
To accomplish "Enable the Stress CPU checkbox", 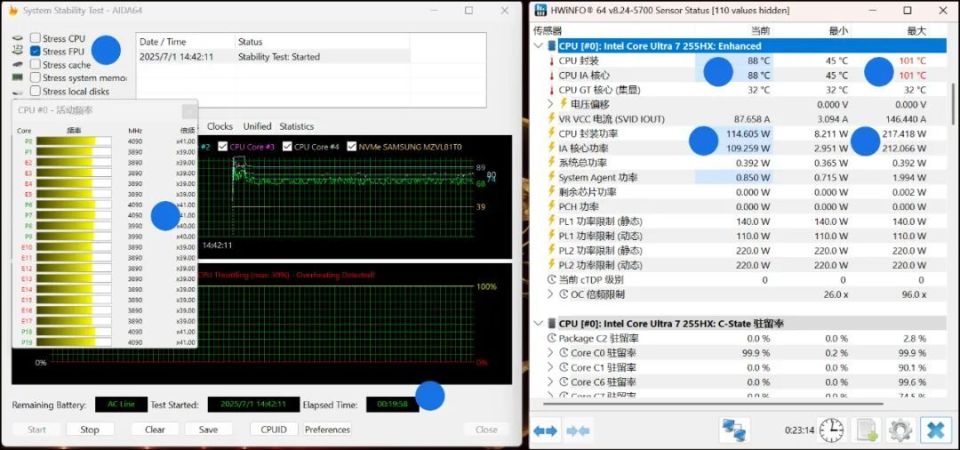I will coord(36,39).
